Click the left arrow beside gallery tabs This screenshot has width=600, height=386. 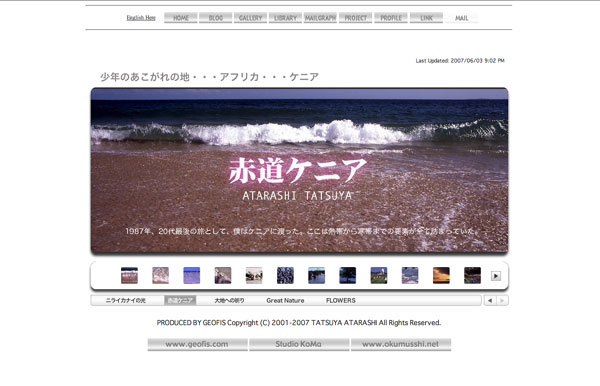tap(490, 301)
